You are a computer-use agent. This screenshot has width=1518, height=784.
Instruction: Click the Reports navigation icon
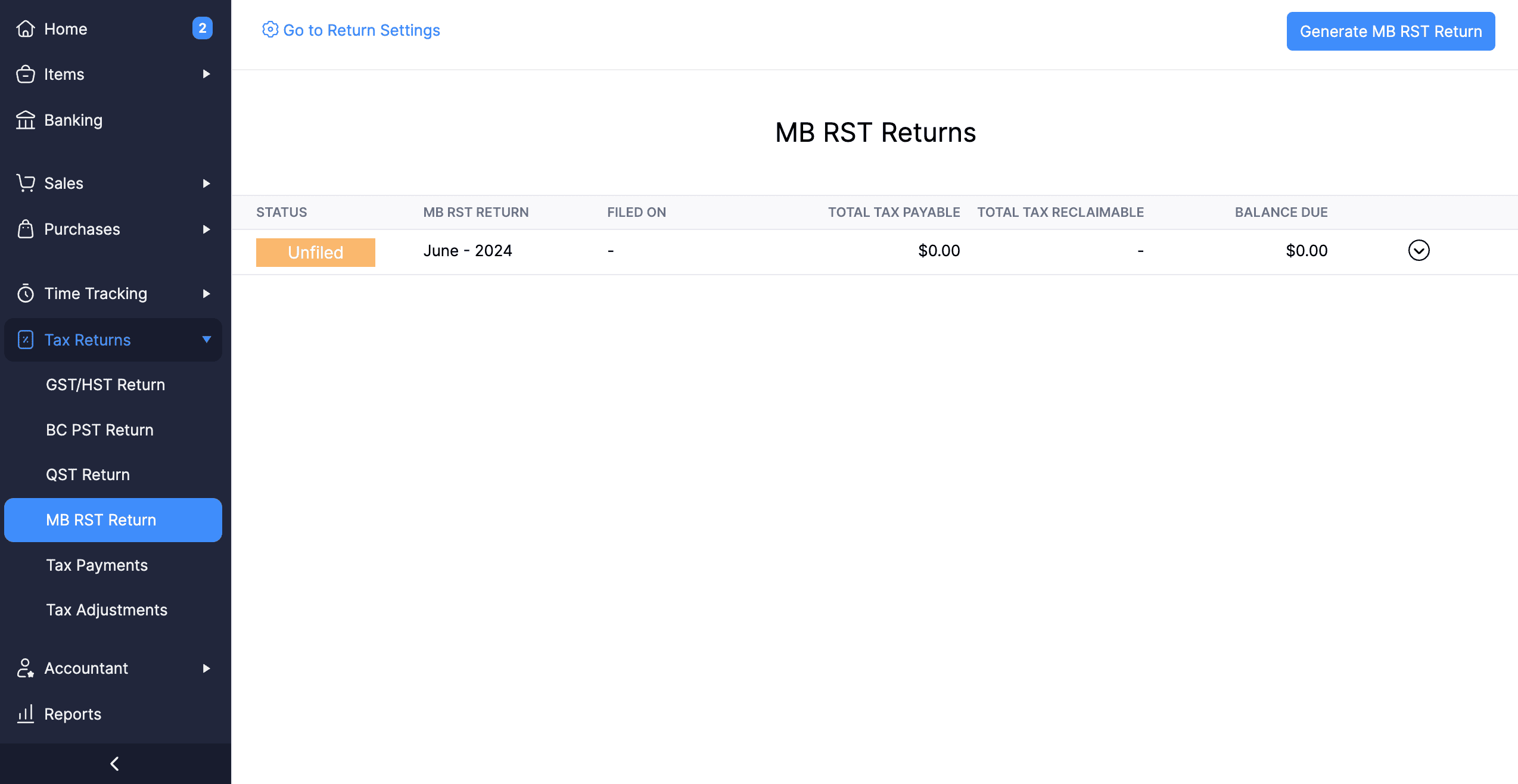(x=25, y=713)
